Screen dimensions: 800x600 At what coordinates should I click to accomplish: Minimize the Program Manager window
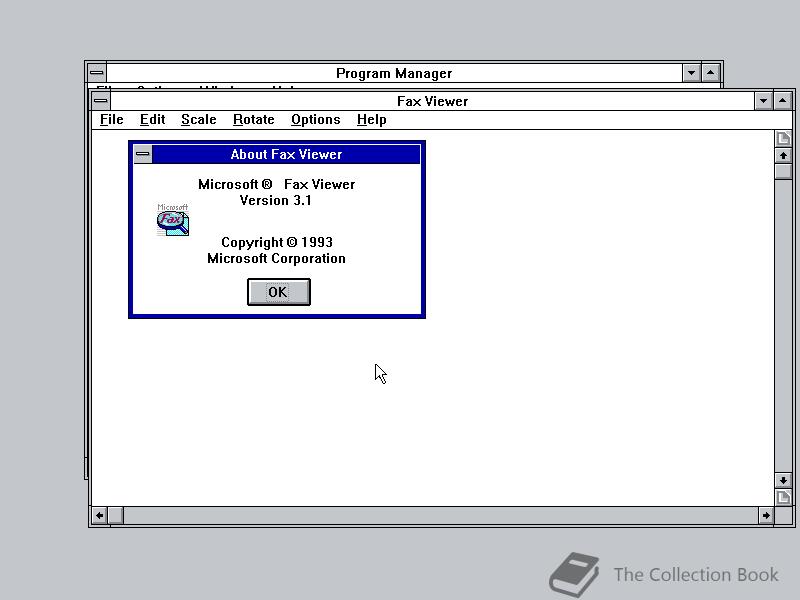pos(691,73)
